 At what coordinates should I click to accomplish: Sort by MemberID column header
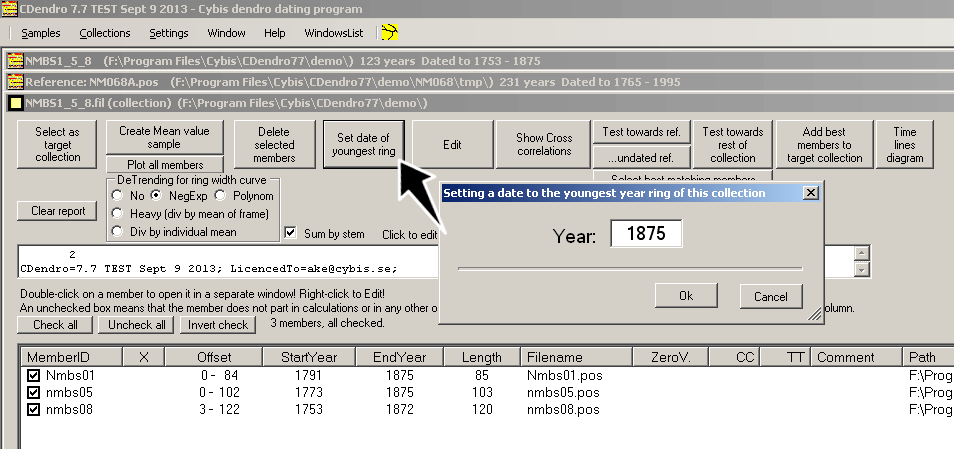click(72, 357)
